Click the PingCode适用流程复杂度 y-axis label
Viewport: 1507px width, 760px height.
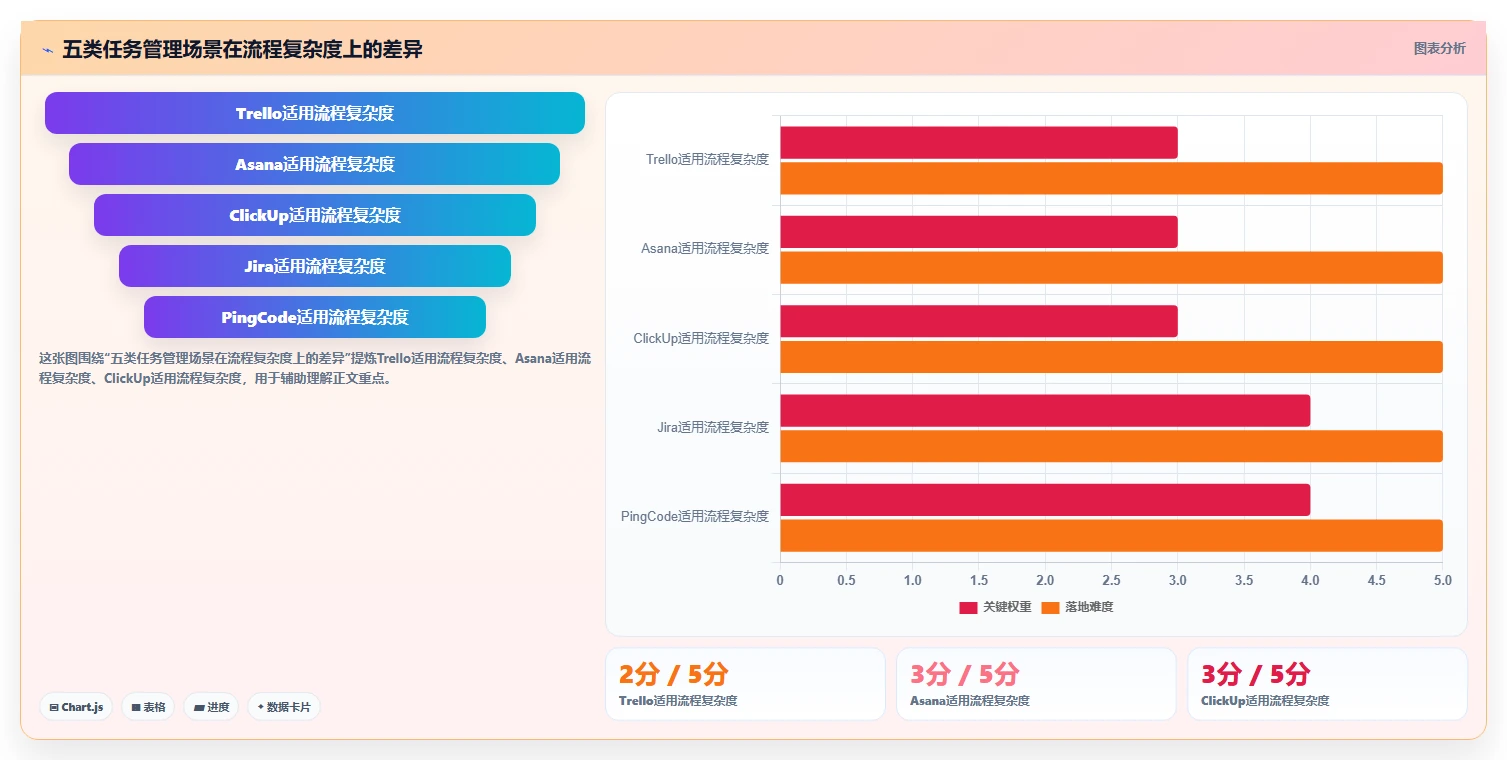click(695, 516)
